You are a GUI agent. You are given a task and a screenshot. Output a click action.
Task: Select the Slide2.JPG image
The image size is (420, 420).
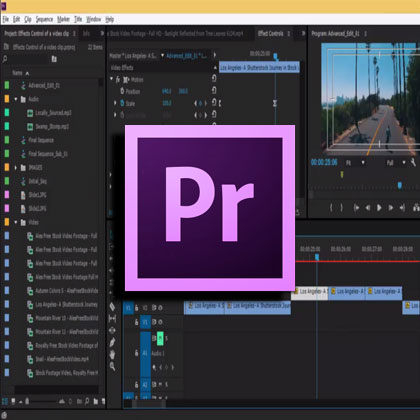pyautogui.click(x=37, y=209)
